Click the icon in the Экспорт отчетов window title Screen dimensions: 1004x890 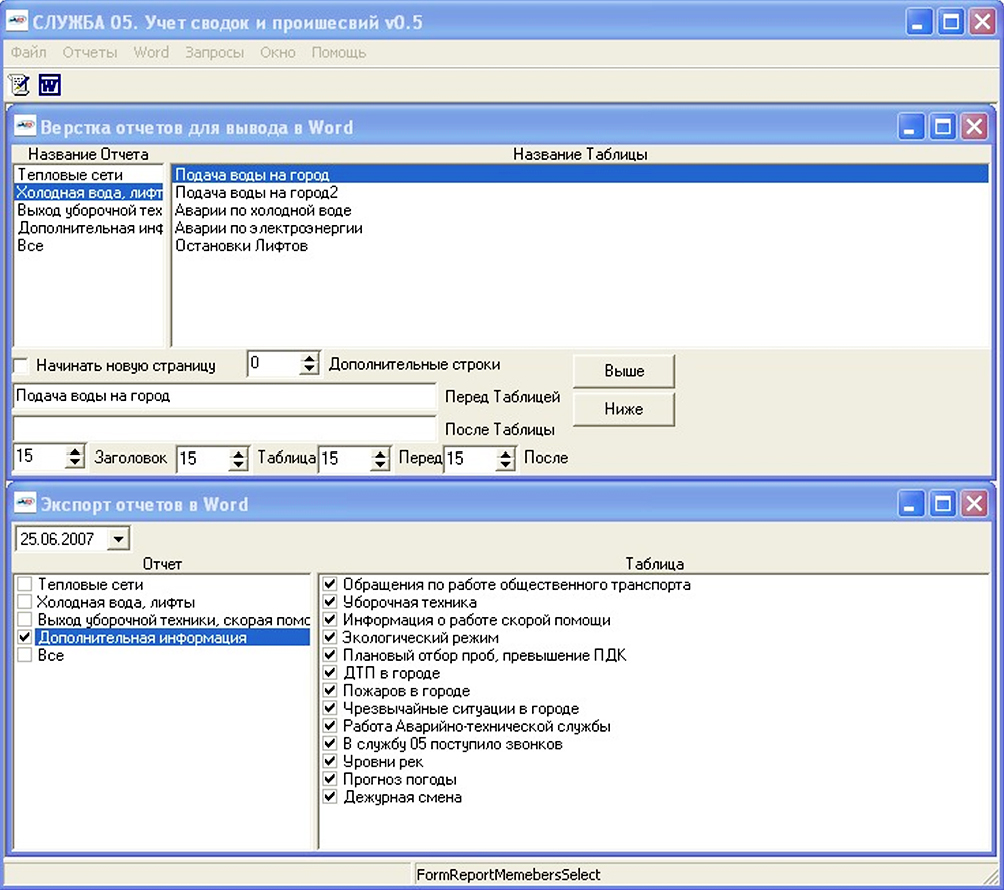coord(25,503)
